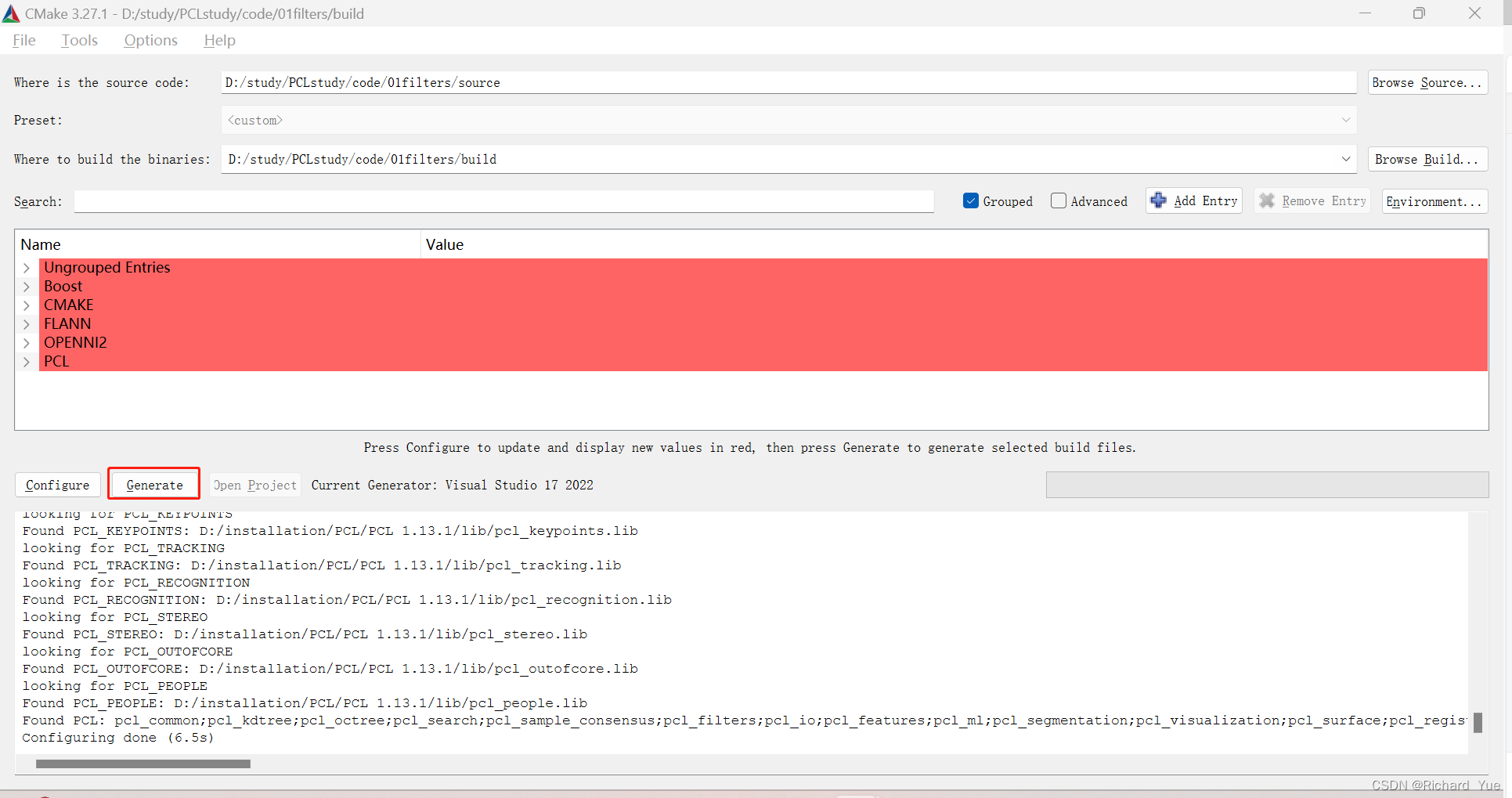Select the Boost row label
This screenshot has height=798, width=1512.
pos(63,287)
